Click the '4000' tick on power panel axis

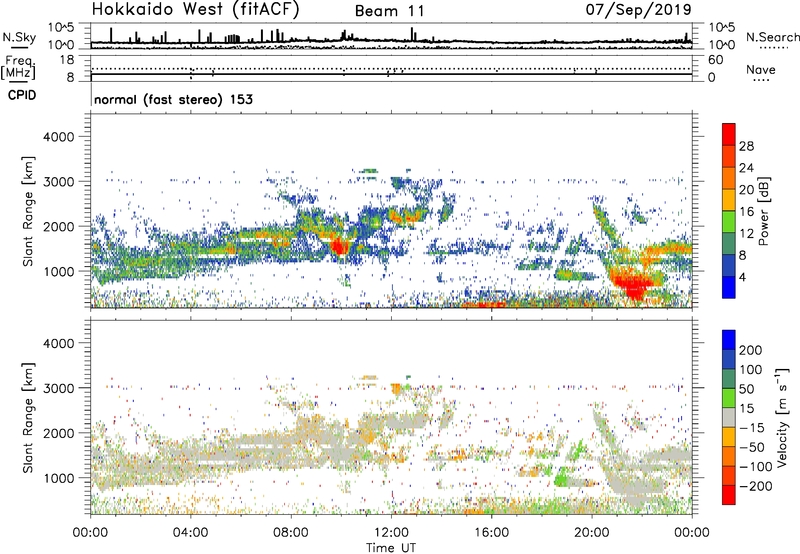coord(58,137)
